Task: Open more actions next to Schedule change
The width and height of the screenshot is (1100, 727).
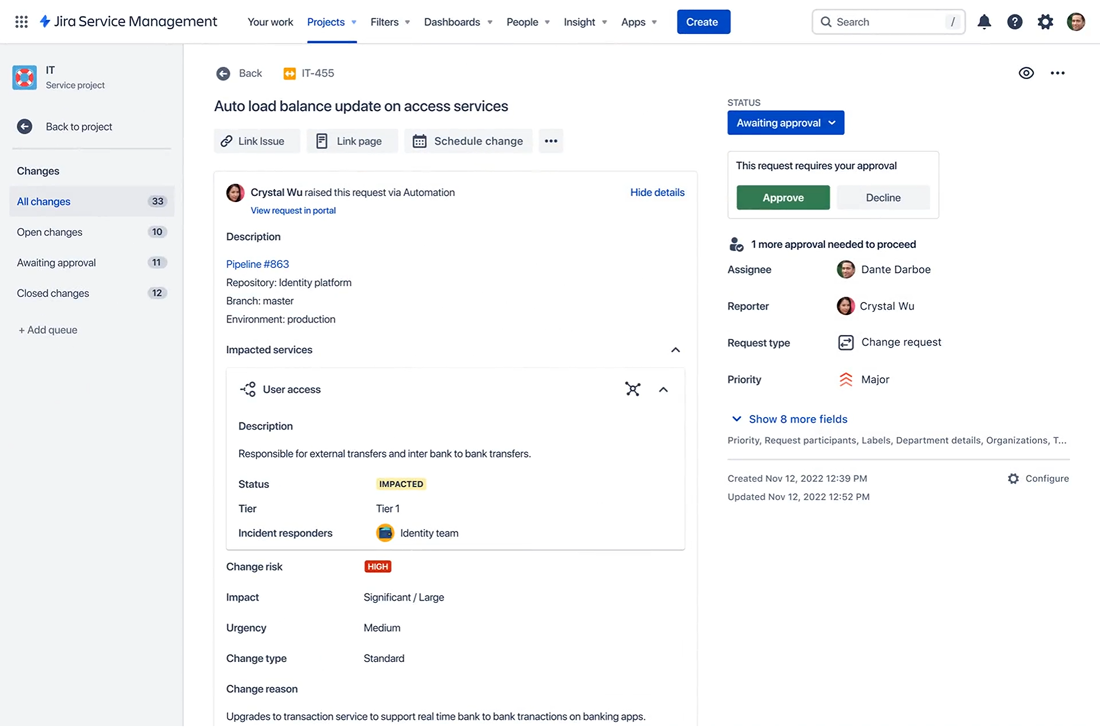Action: click(x=551, y=141)
